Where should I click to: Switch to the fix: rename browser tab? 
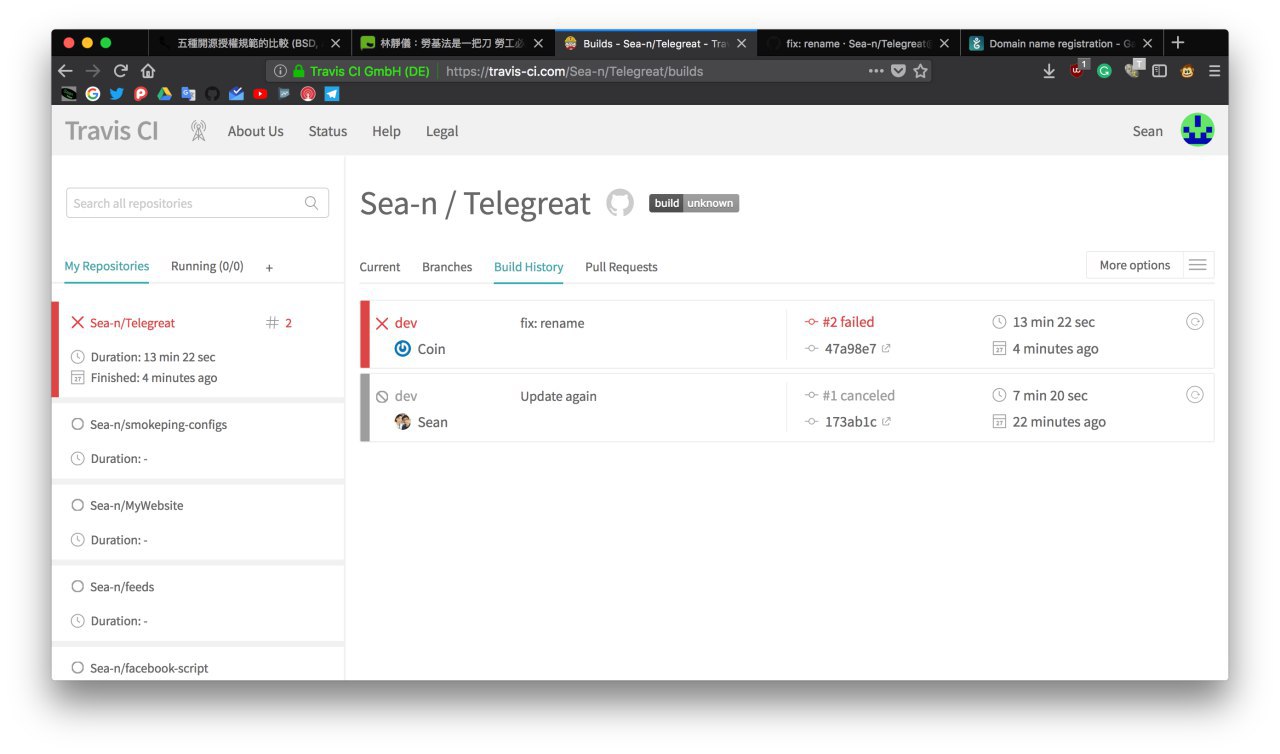pyautogui.click(x=858, y=43)
